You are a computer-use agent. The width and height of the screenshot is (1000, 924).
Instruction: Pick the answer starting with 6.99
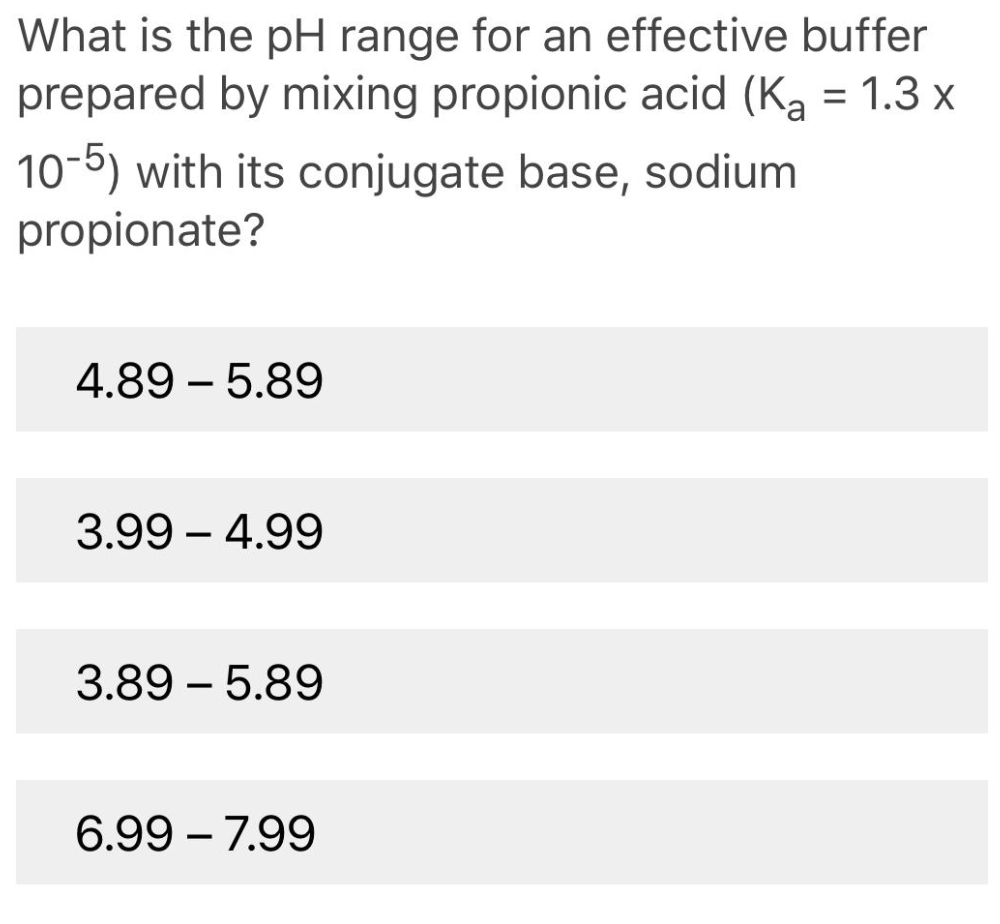point(200,830)
